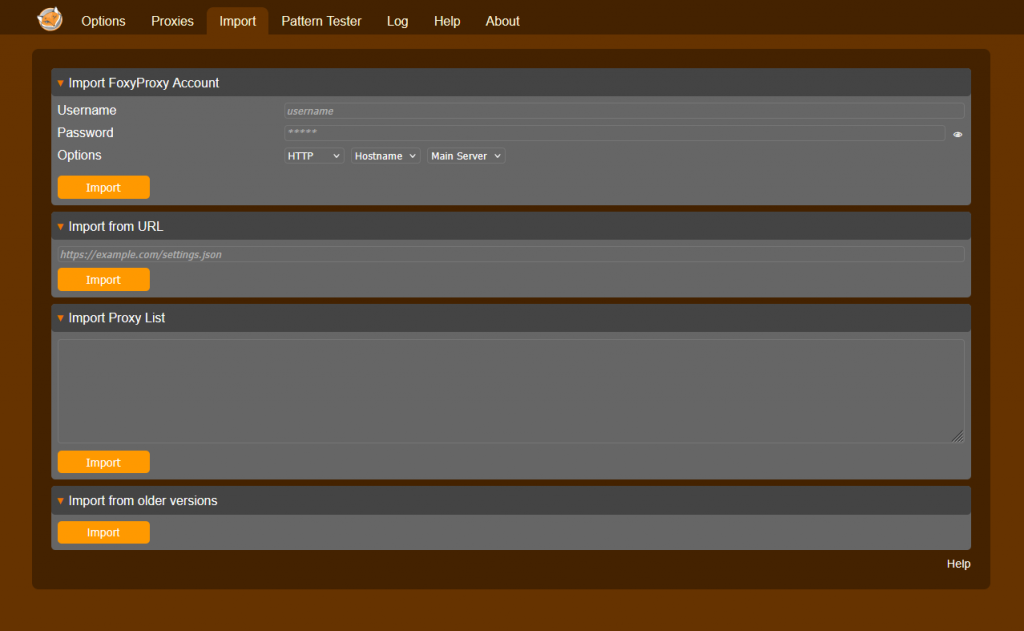This screenshot has width=1024, height=631.
Task: Open the Help tab in navigation
Action: point(447,21)
